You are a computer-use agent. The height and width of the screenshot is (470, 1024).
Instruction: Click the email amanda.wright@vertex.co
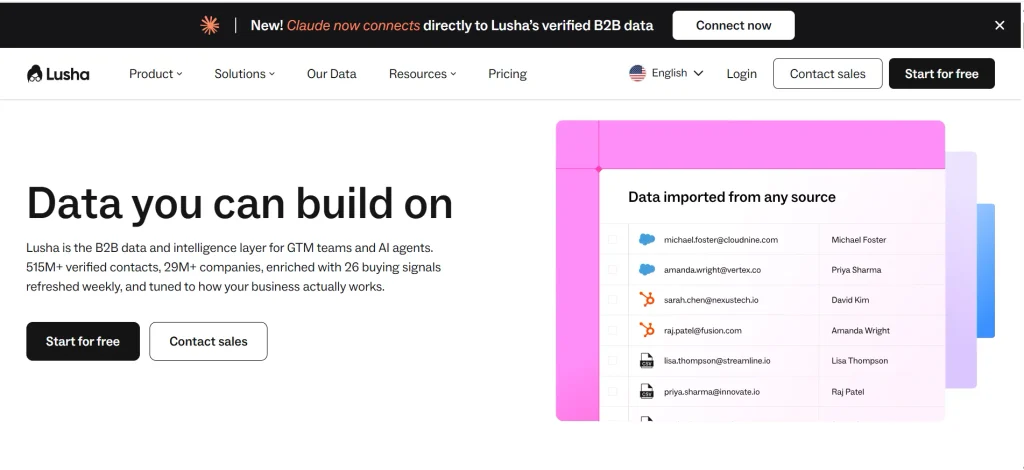(x=712, y=270)
